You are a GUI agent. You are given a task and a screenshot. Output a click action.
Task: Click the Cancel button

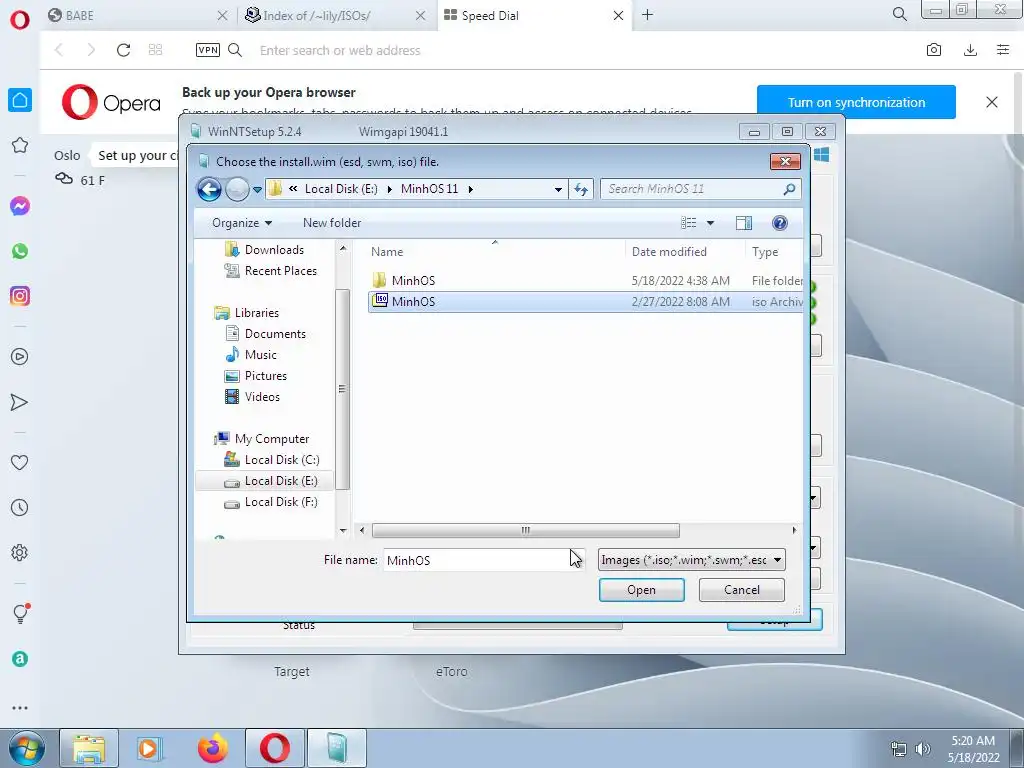pyautogui.click(x=742, y=590)
